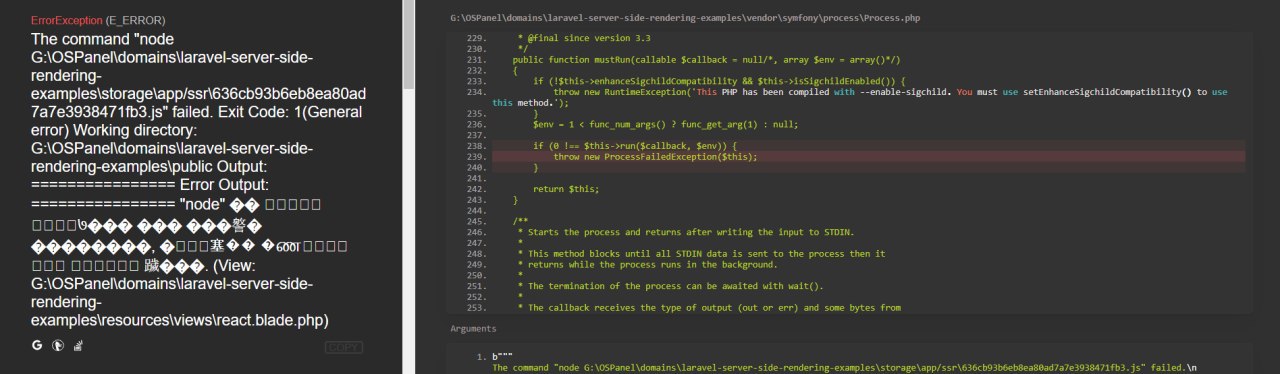Search the error on Stack Overflow icon
The width and height of the screenshot is (1280, 374).
click(x=79, y=346)
